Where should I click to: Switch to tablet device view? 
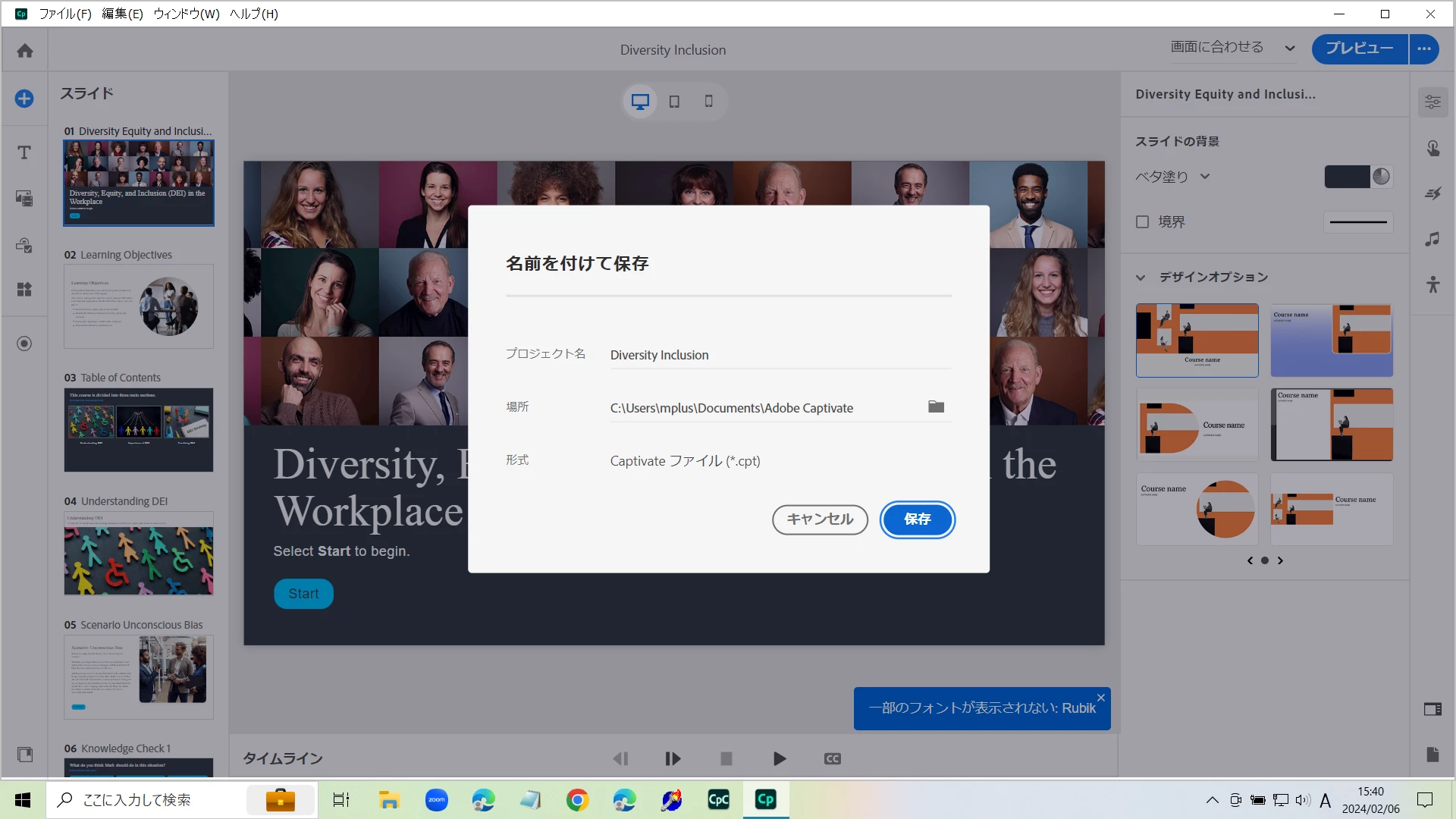674,102
